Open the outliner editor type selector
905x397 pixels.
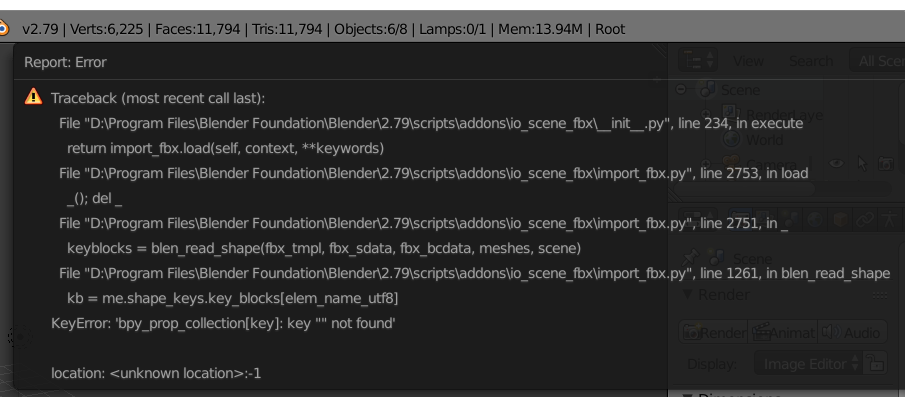(698, 60)
